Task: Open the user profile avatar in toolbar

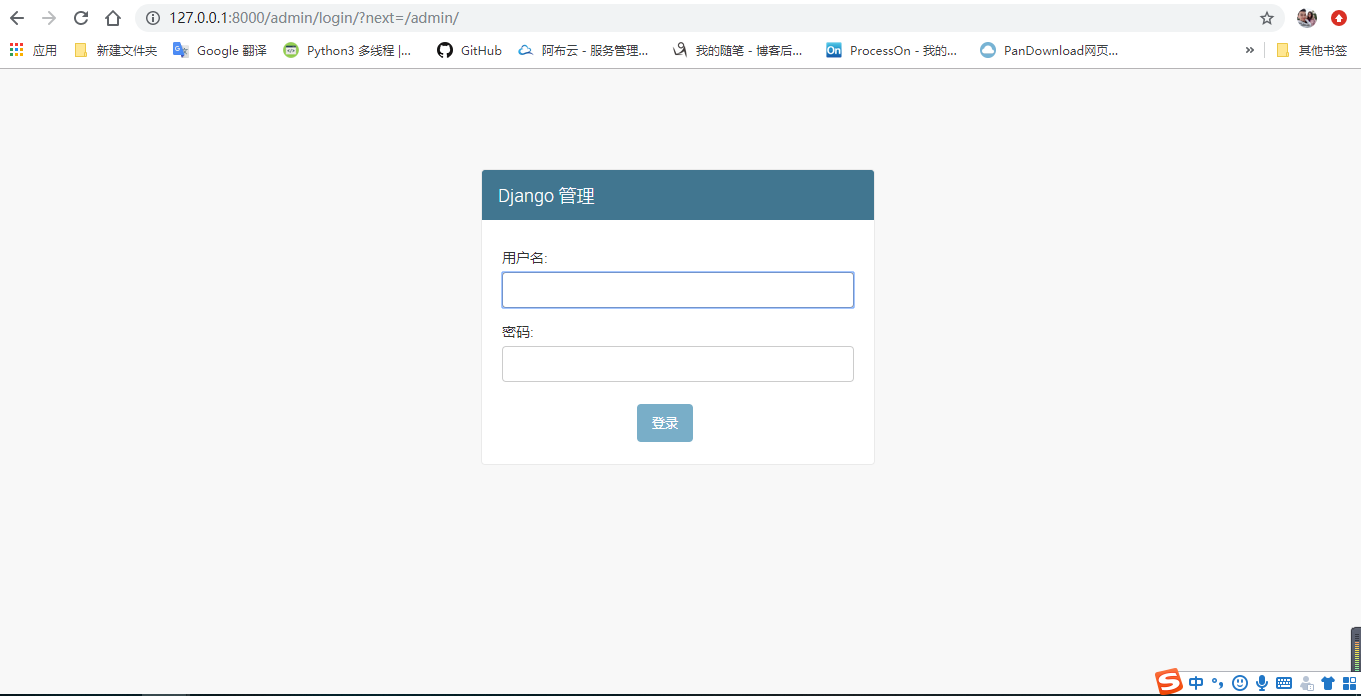Action: click(1307, 18)
